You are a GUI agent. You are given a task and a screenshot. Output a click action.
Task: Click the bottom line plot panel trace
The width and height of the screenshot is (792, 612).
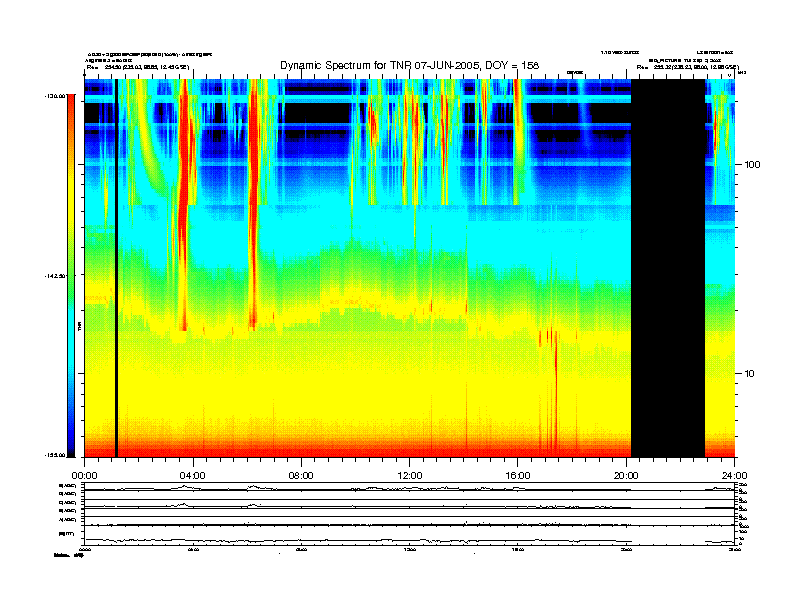409,541
